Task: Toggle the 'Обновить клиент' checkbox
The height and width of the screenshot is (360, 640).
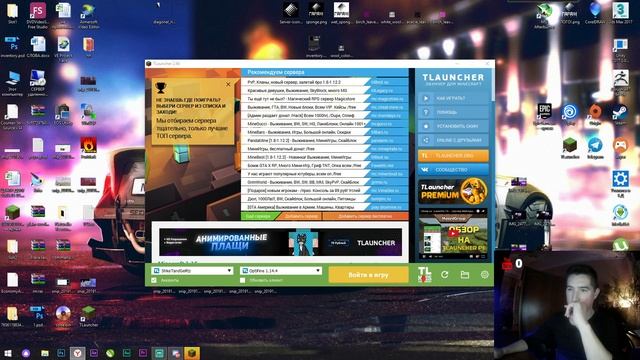Action: pos(242,280)
